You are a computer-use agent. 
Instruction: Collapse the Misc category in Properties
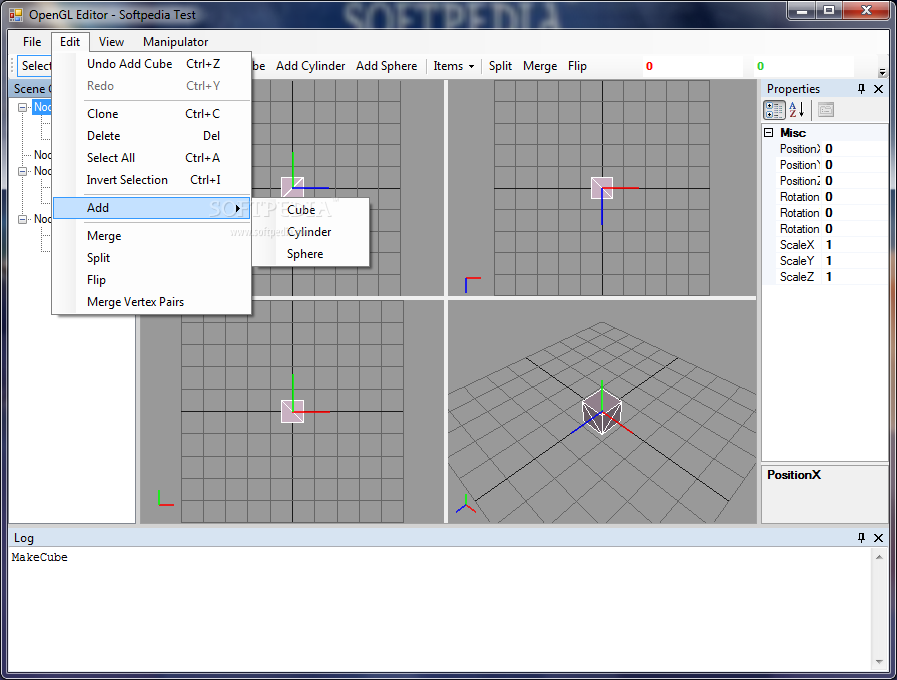pos(769,133)
